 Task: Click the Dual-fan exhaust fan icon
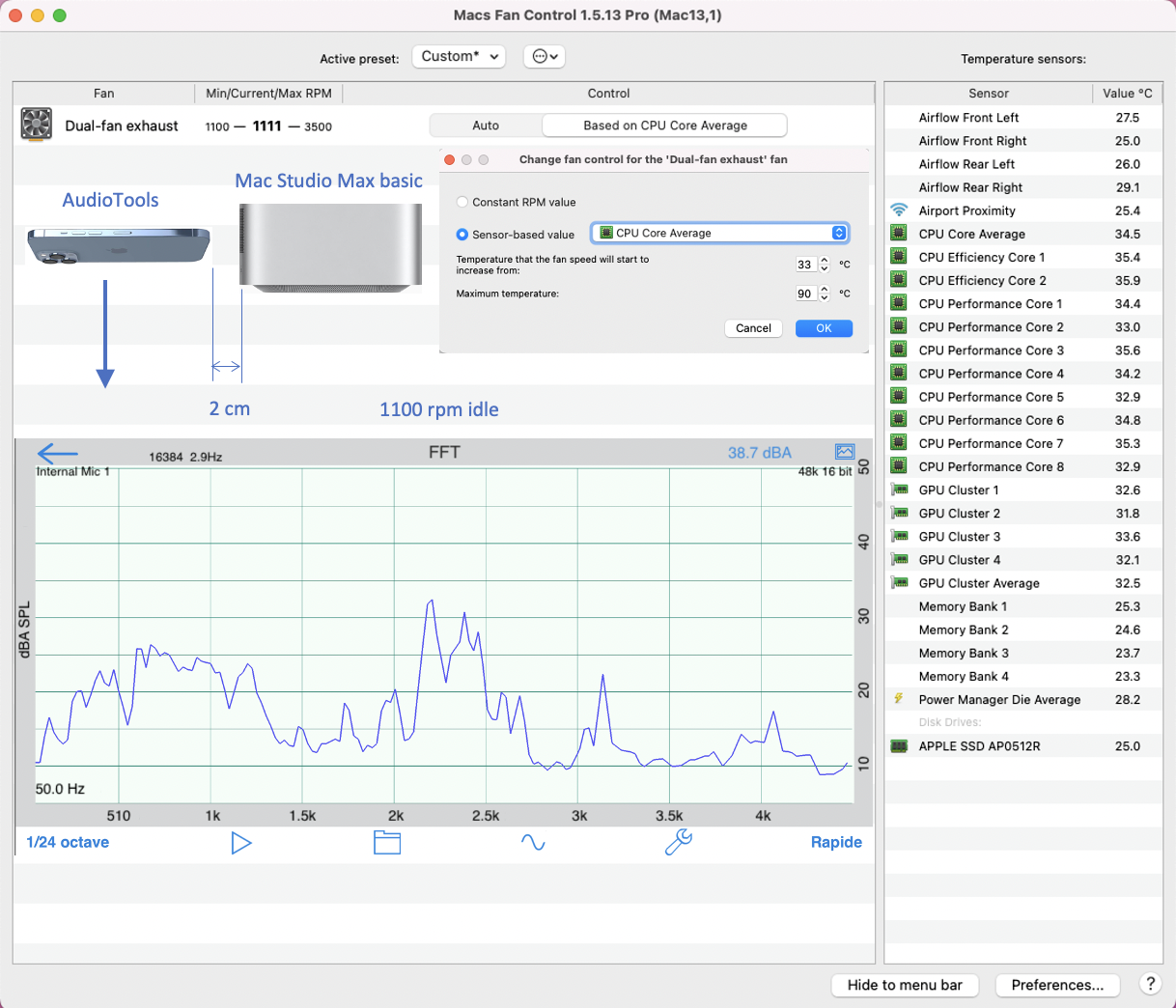tap(37, 125)
